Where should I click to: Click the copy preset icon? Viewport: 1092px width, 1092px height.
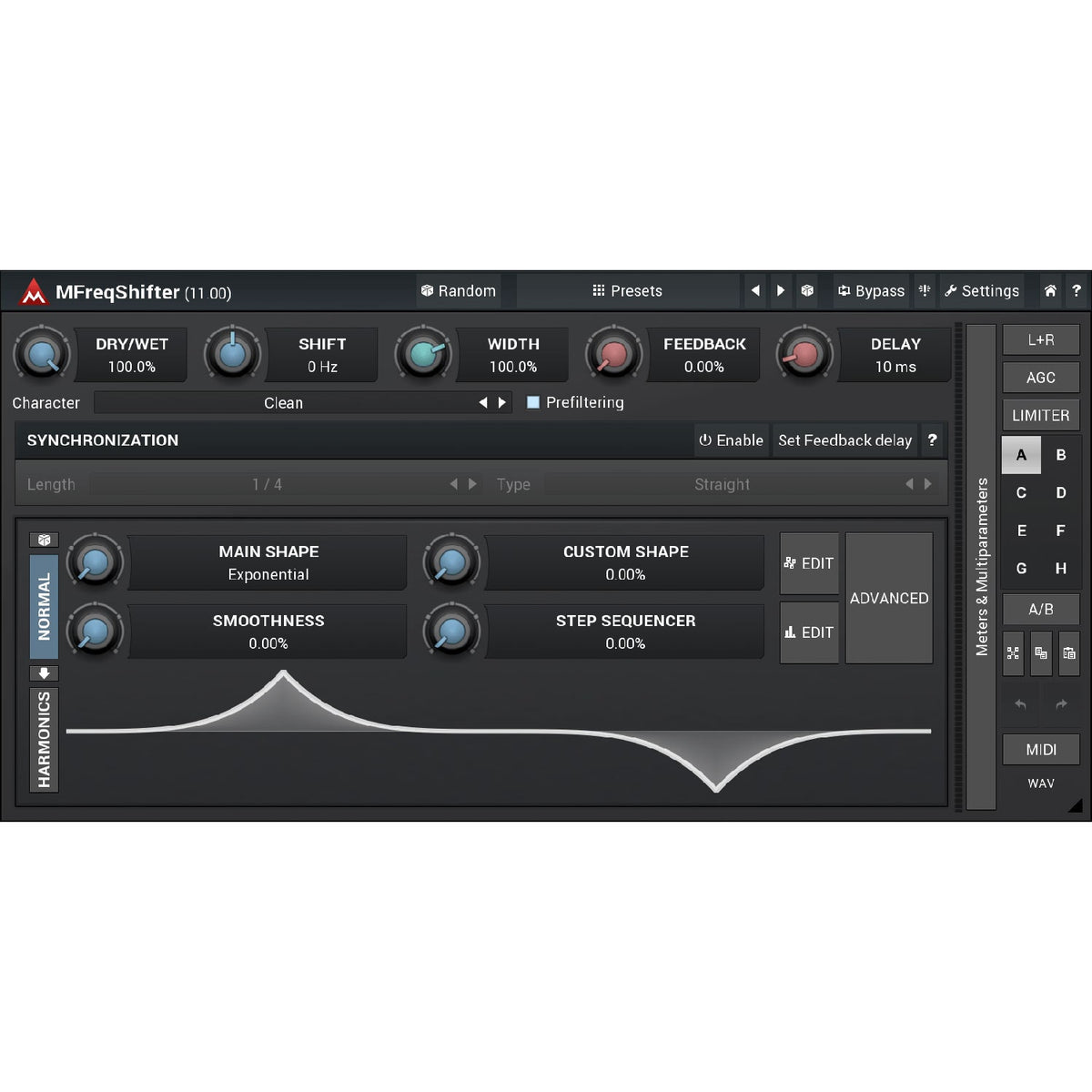tap(1041, 653)
